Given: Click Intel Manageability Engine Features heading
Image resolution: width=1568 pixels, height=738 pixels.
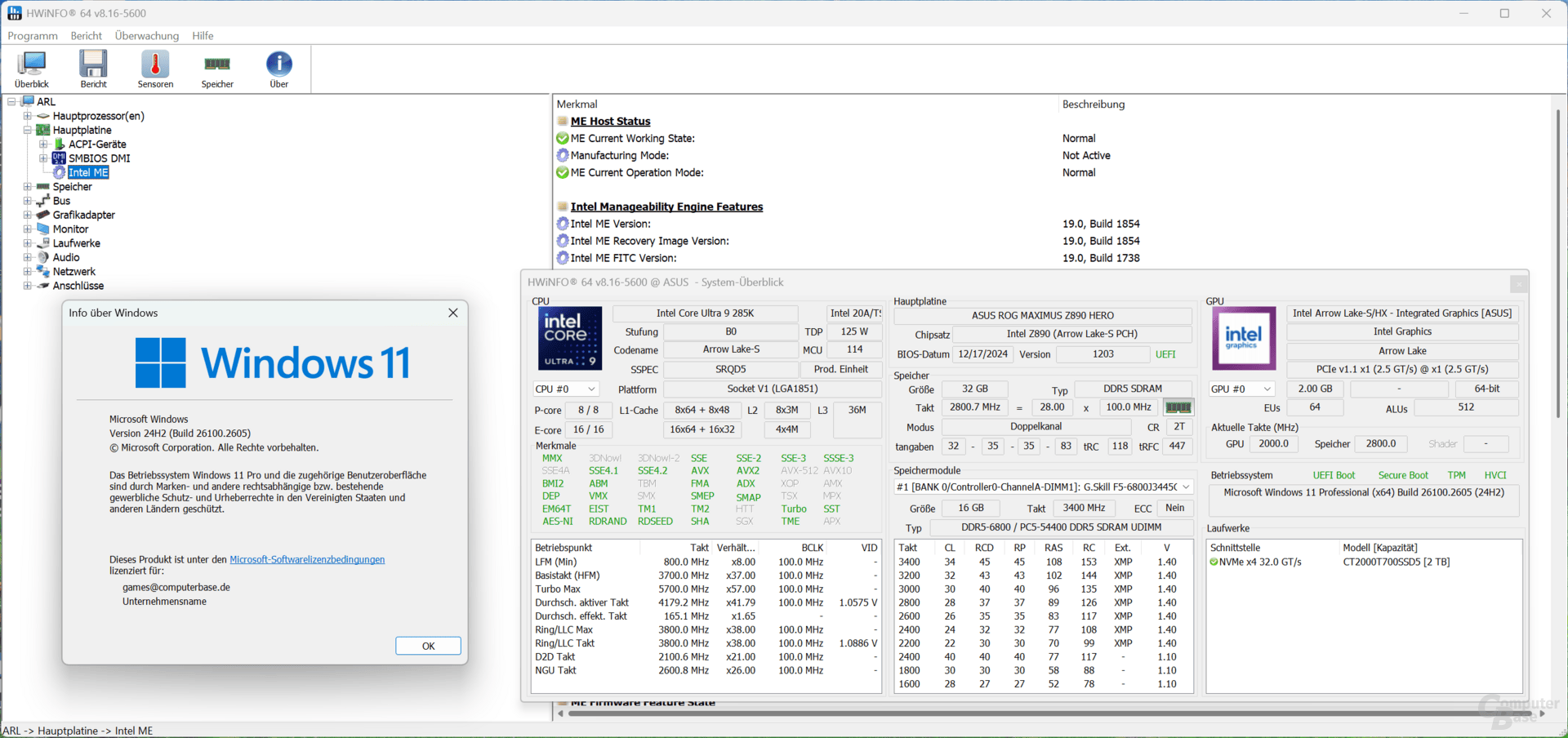Looking at the screenshot, I should tap(666, 207).
